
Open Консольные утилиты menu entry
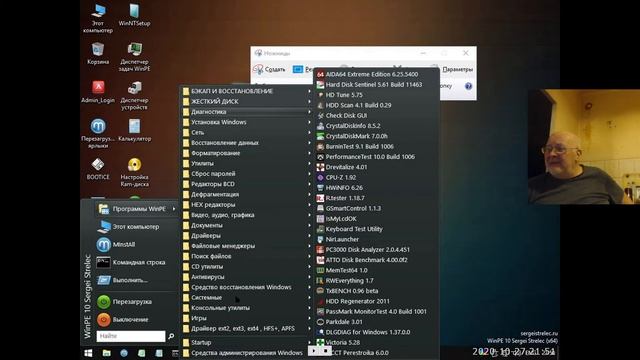[x=247, y=308]
